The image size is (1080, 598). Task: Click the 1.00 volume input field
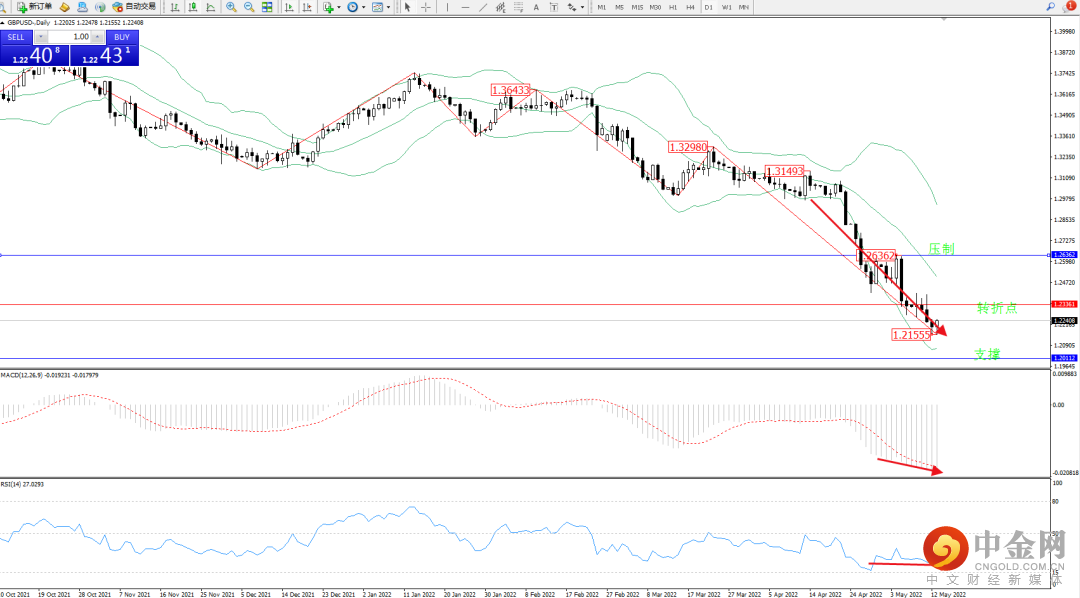(69, 37)
